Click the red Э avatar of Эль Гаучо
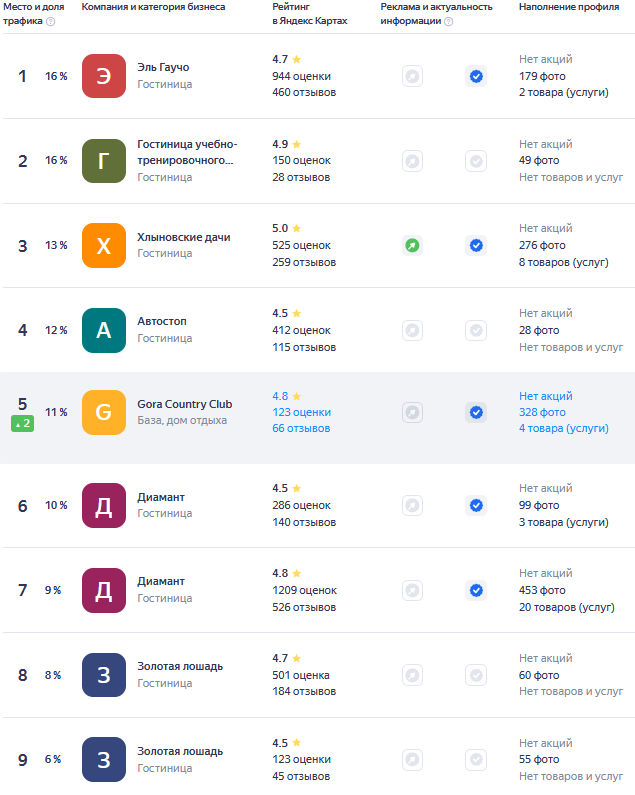635x795 pixels. click(104, 76)
